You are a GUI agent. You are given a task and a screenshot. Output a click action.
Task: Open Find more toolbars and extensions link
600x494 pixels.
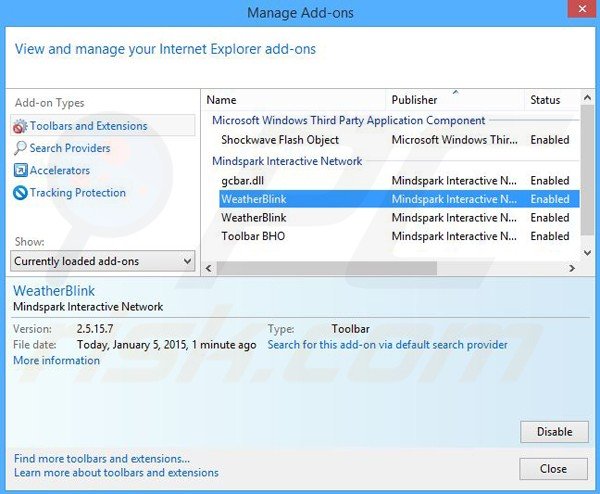pos(102,458)
